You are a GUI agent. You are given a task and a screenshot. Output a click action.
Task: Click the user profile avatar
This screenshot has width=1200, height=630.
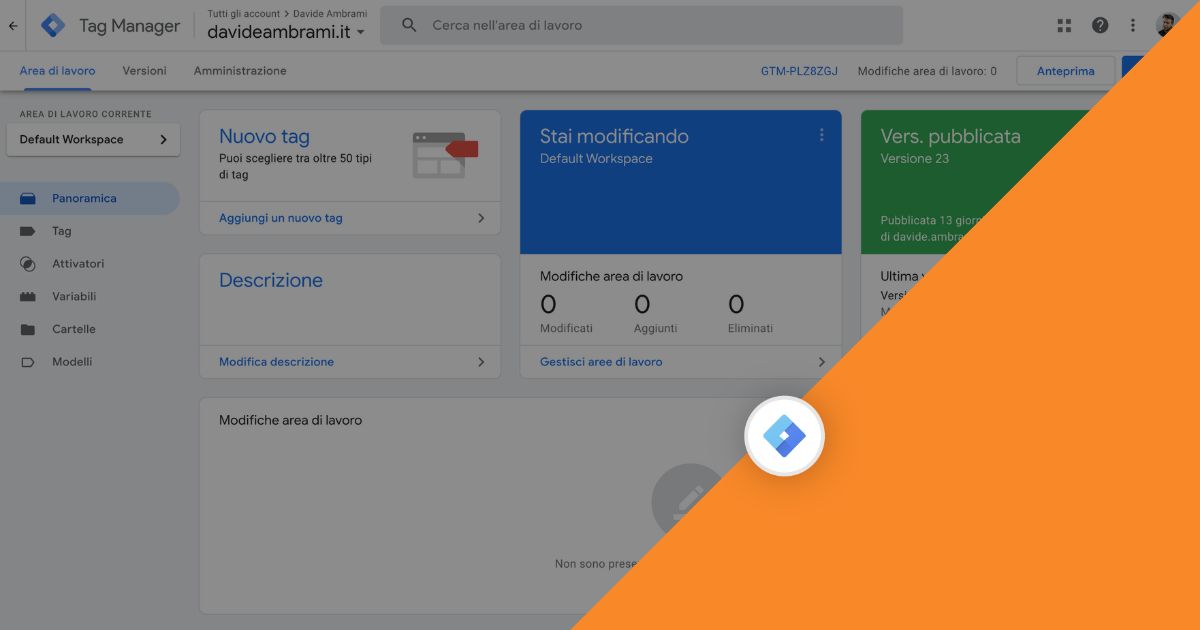tap(1168, 25)
